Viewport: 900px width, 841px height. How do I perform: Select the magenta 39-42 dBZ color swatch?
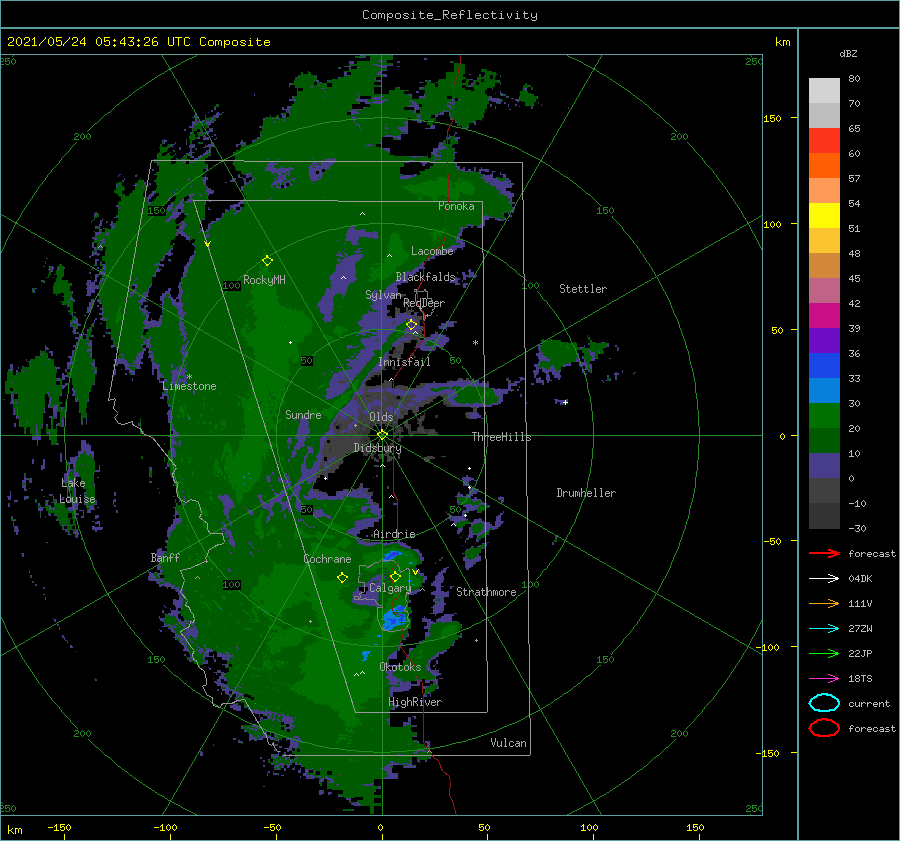pos(824,316)
